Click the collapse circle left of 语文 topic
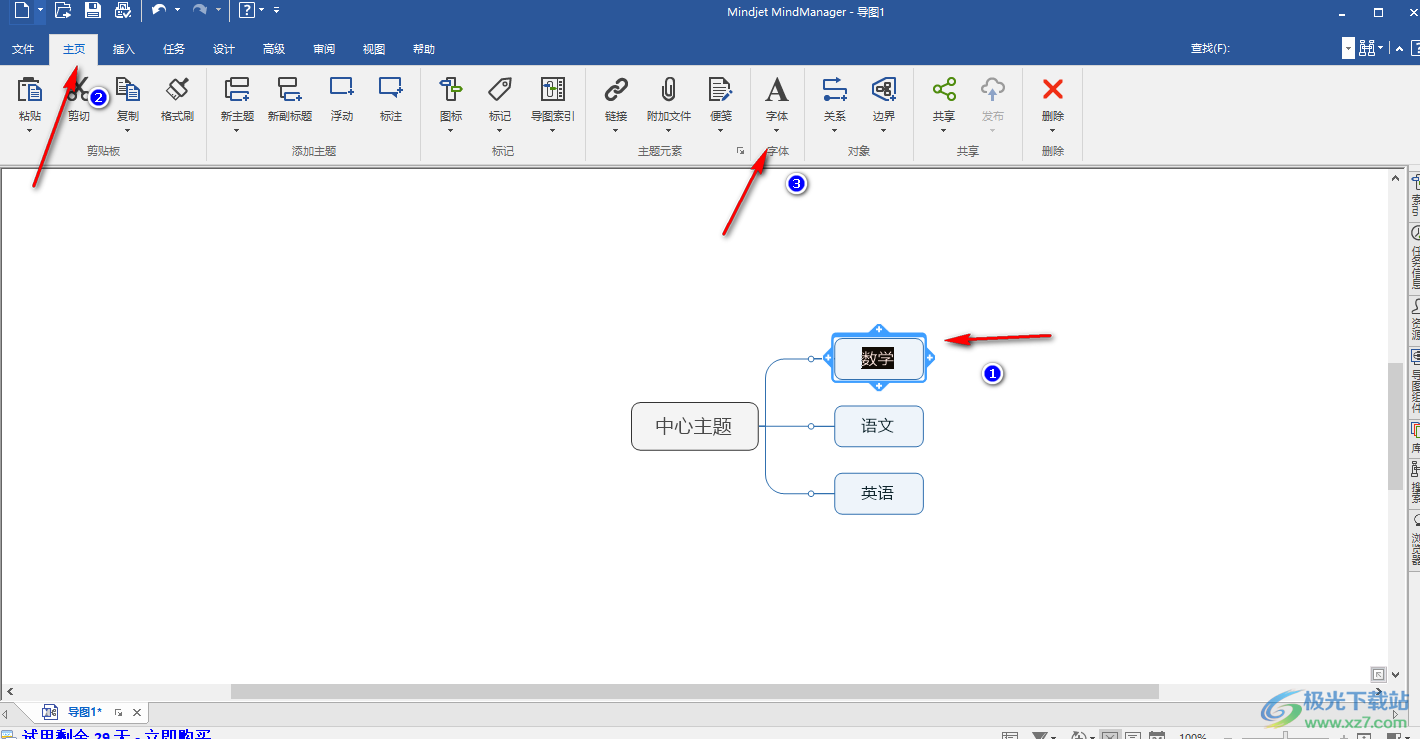 click(811, 426)
